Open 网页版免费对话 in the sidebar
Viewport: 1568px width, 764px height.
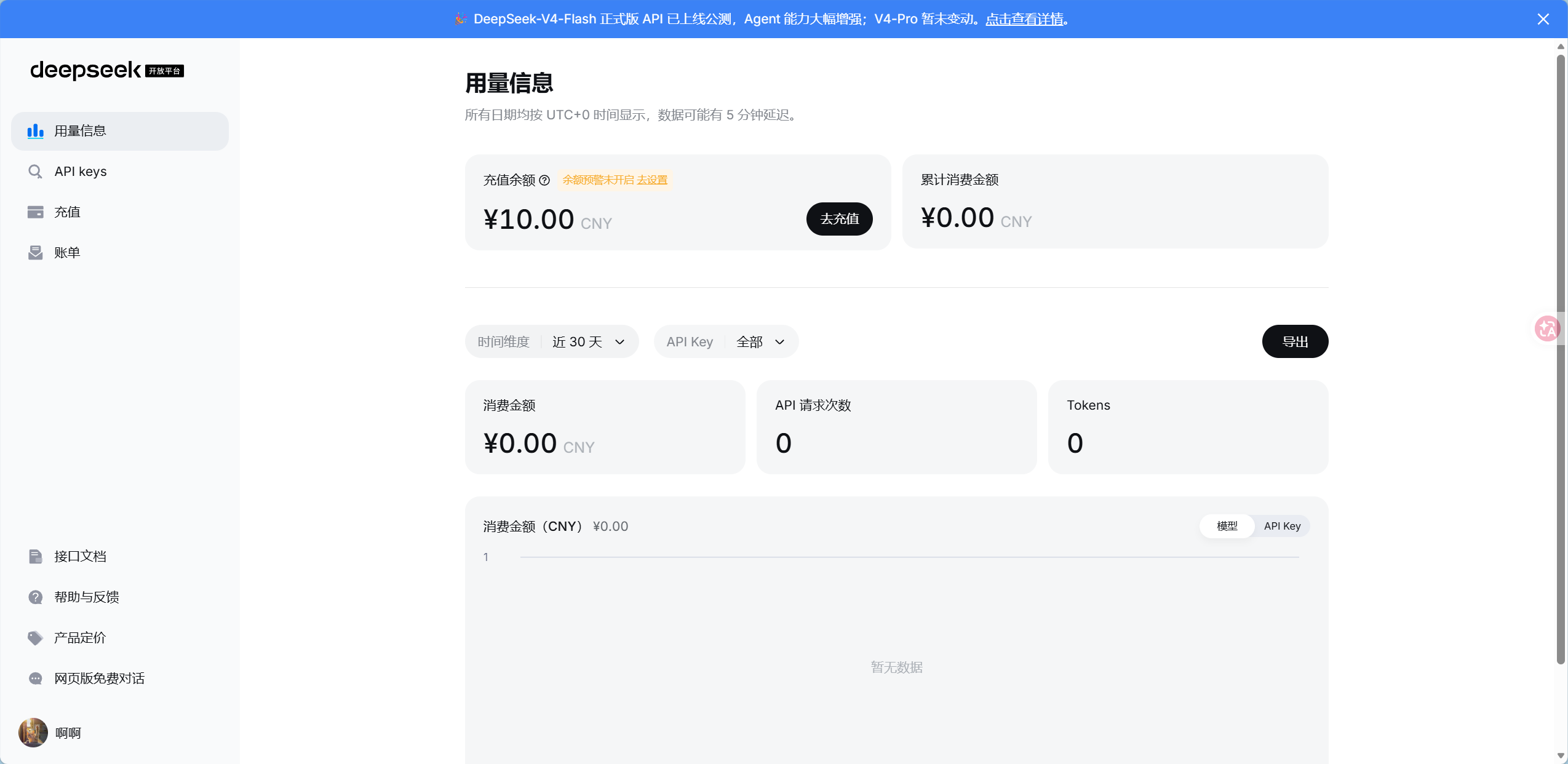tap(120, 678)
